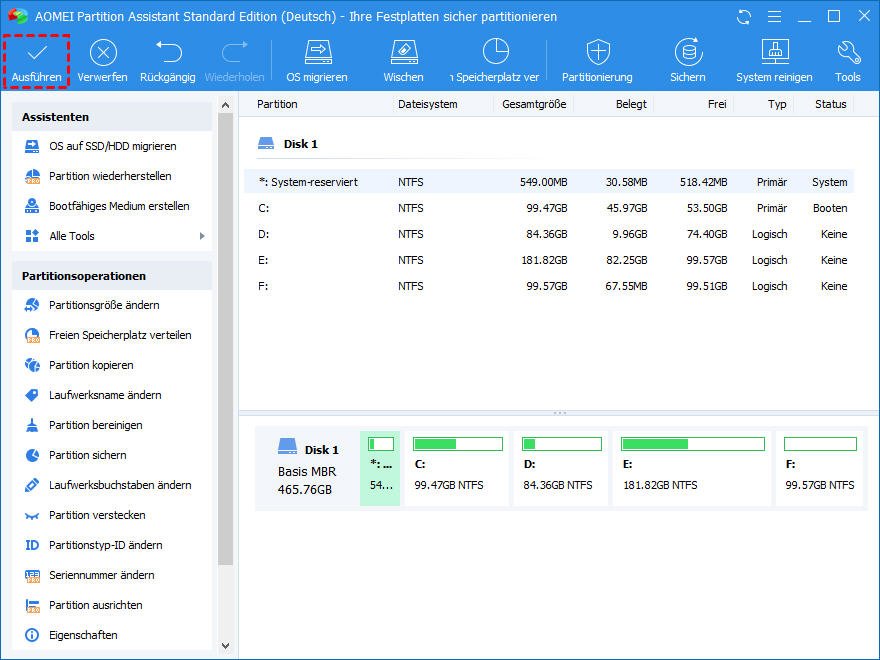Click the Ausführen checkmark icon
This screenshot has width=880, height=660.
pos(37,52)
